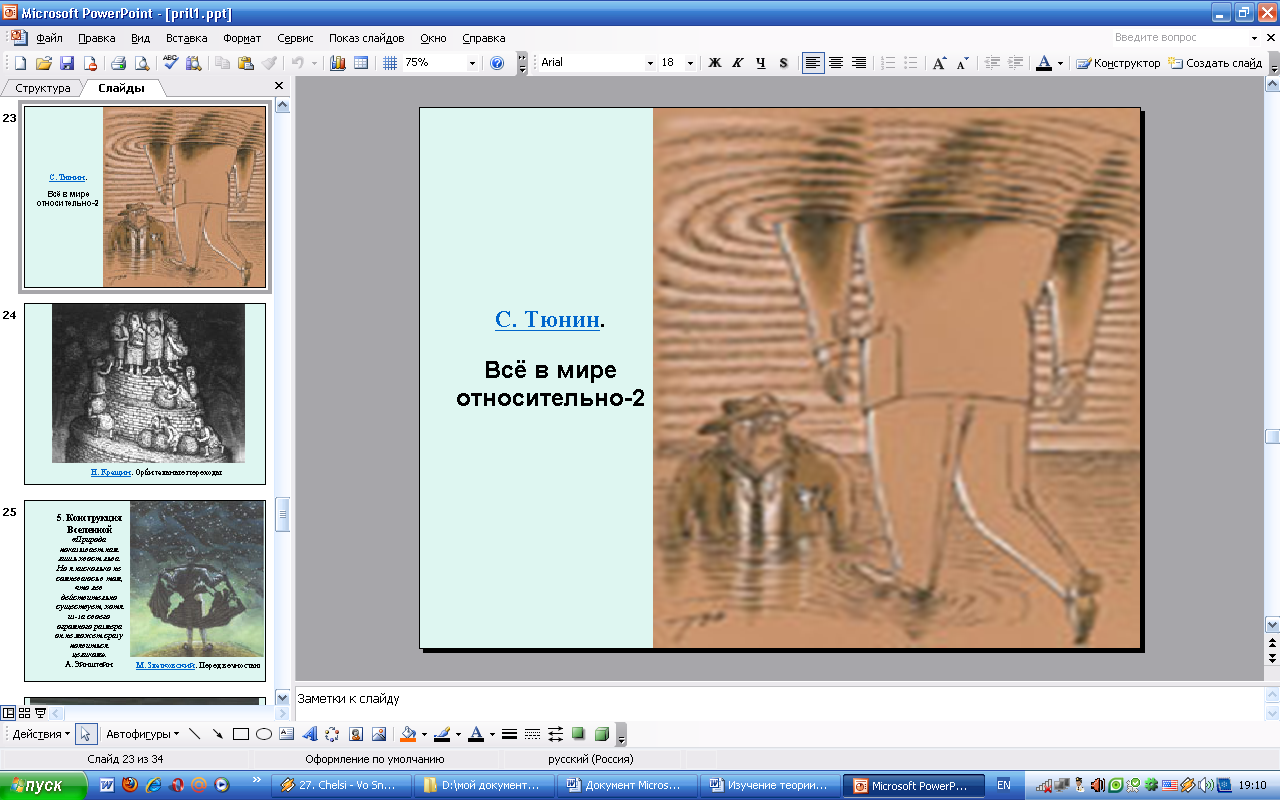Click the Конструктор design button
This screenshot has height=800, width=1280.
[1118, 63]
